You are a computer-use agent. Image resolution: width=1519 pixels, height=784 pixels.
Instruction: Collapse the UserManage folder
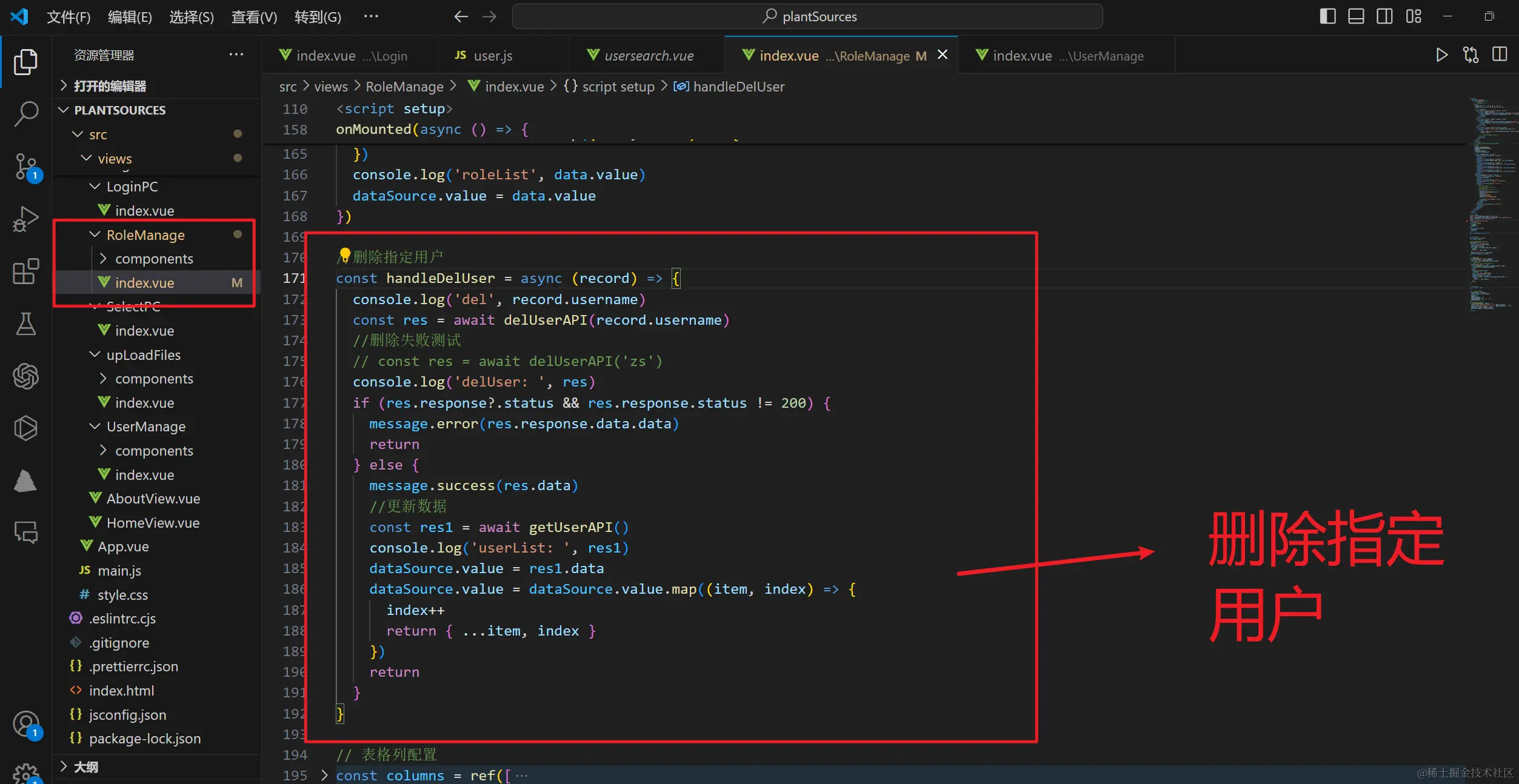point(156,427)
